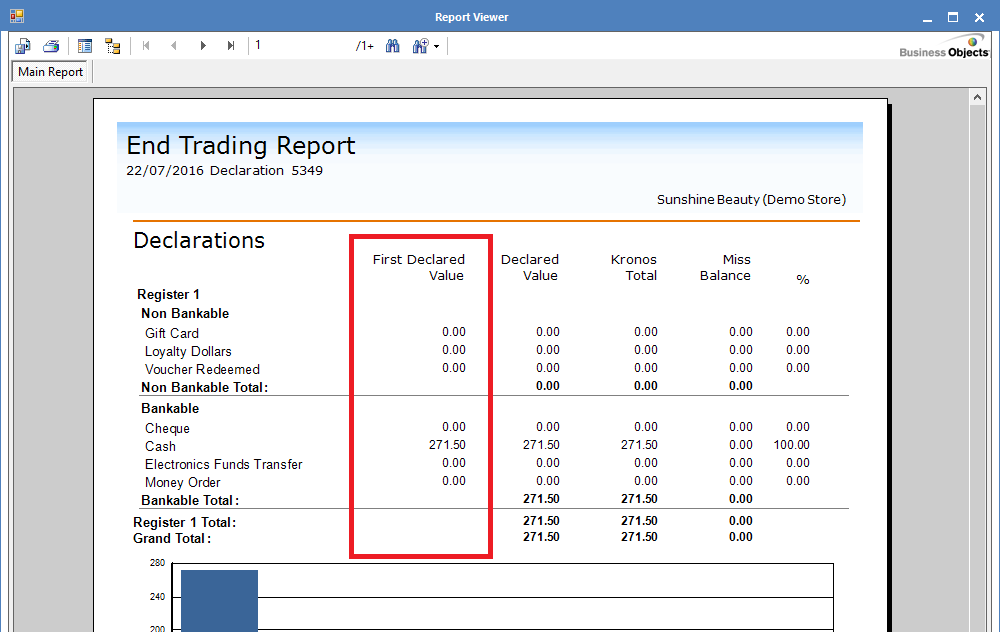
Task: Advance to next page with forward arrow
Action: coord(203,45)
